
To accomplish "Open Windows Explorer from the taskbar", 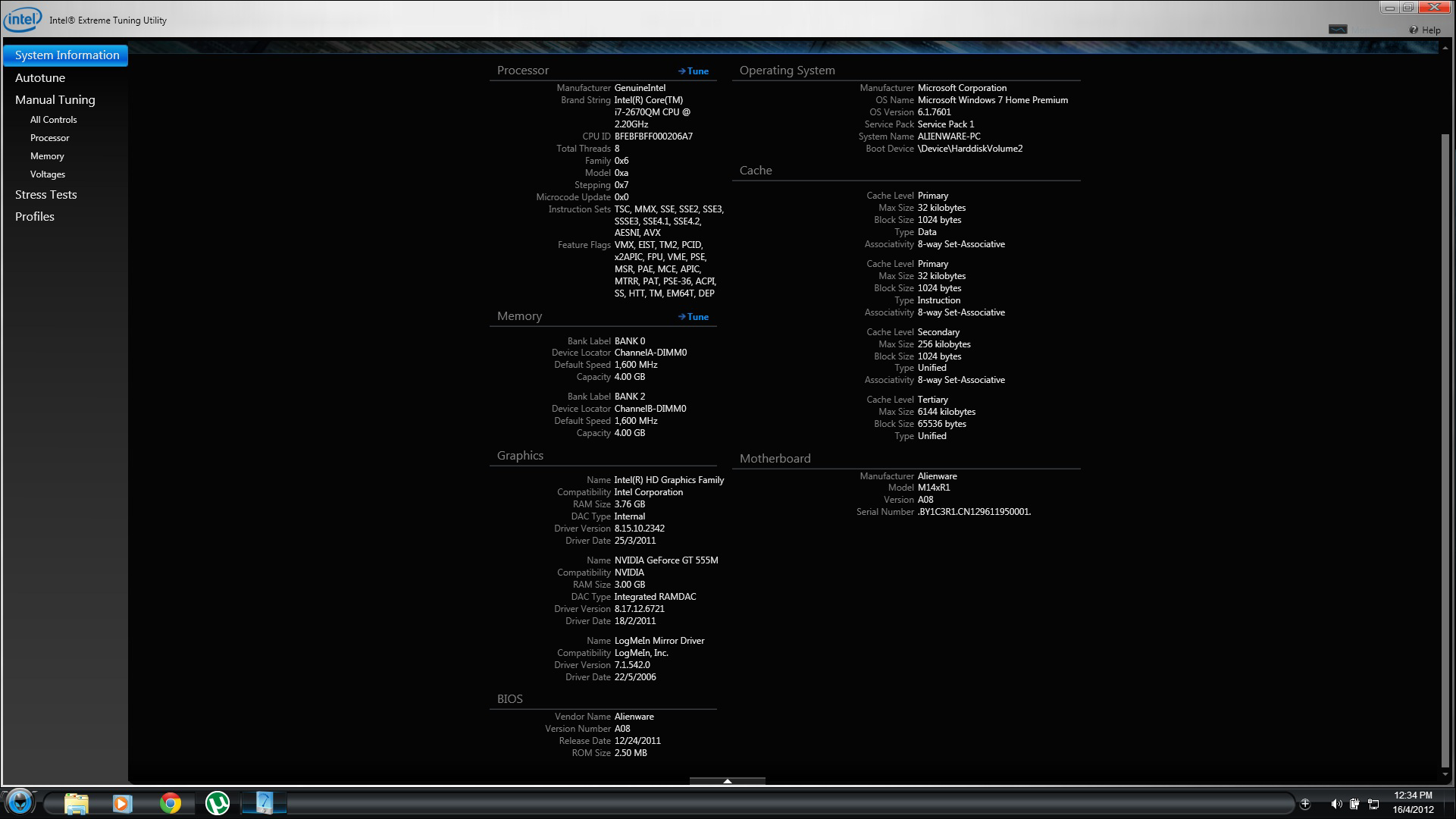I will pos(77,803).
